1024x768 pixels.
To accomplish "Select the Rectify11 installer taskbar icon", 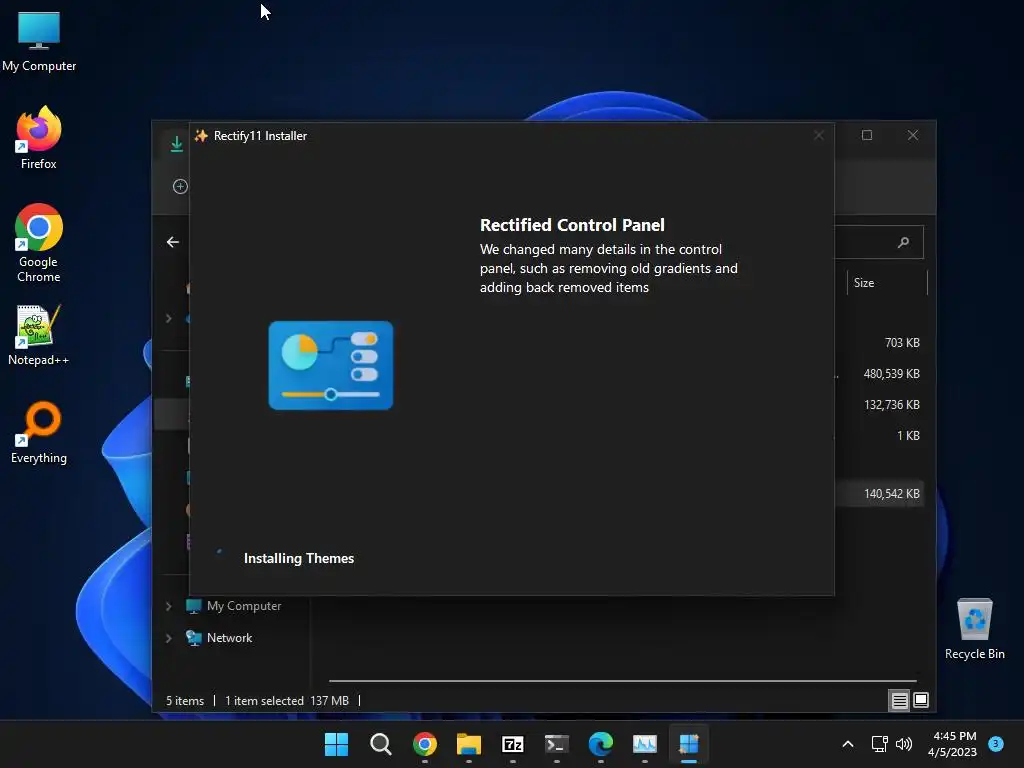I will point(689,744).
